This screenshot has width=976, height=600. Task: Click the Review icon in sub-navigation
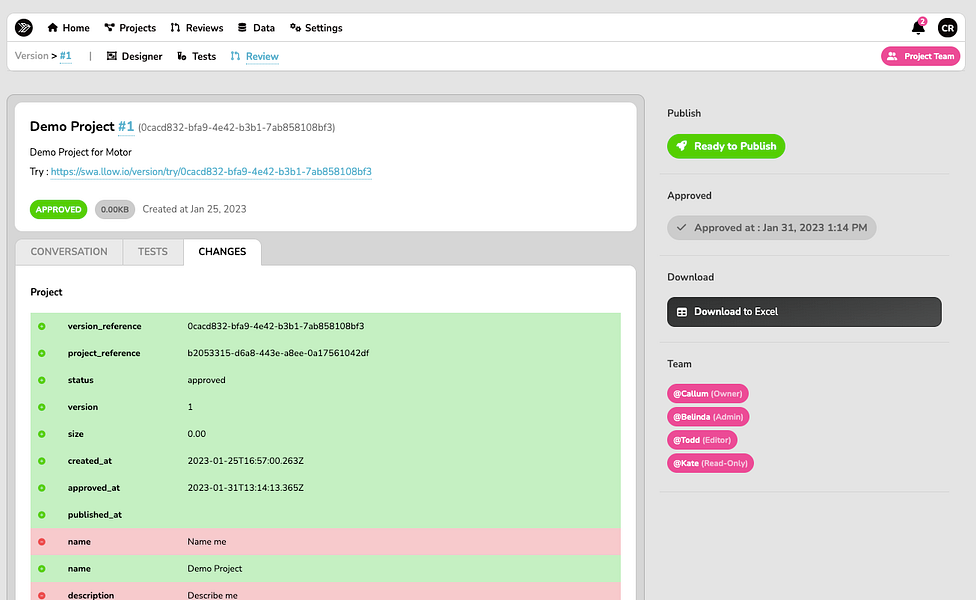(x=235, y=56)
